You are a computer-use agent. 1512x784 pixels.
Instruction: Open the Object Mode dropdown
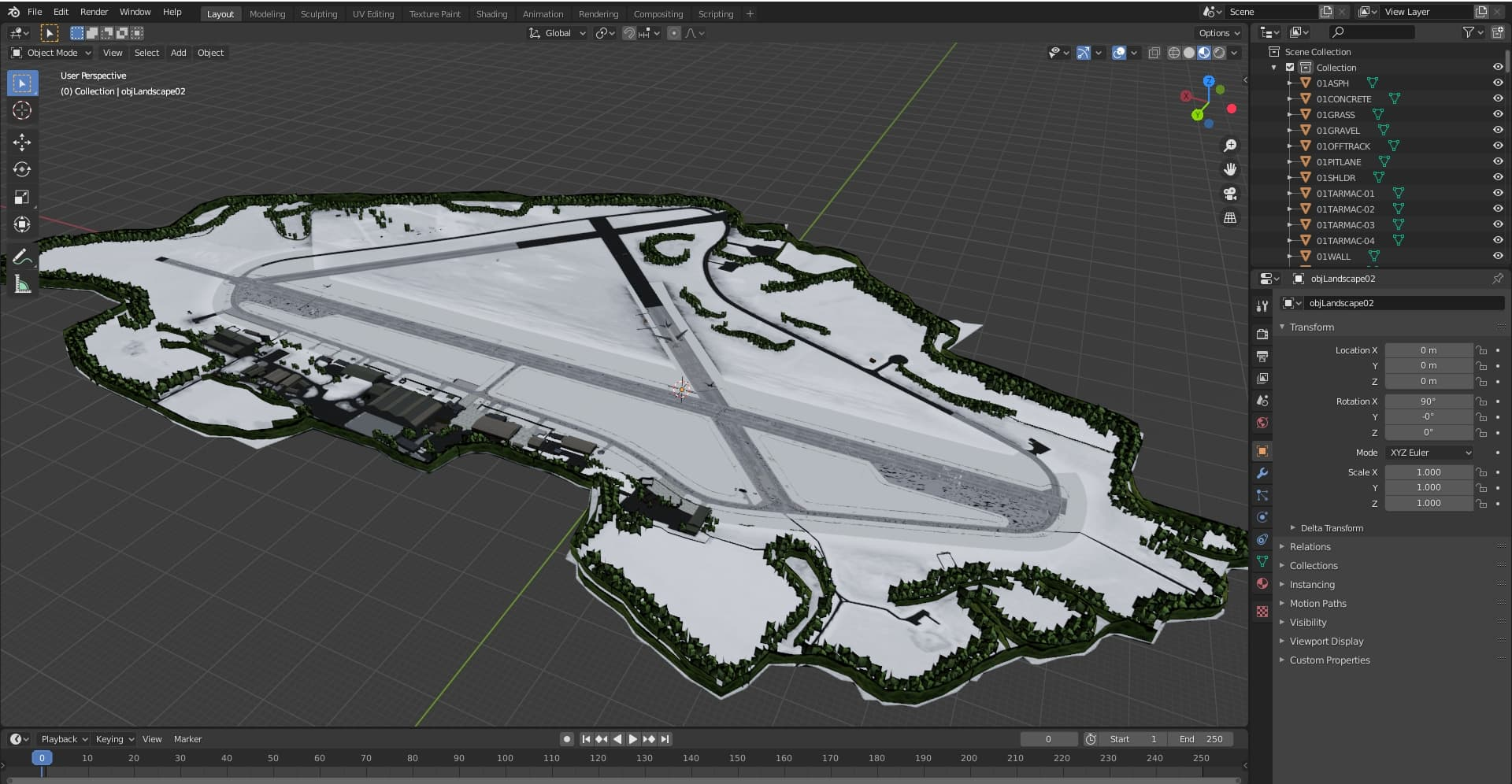click(52, 53)
